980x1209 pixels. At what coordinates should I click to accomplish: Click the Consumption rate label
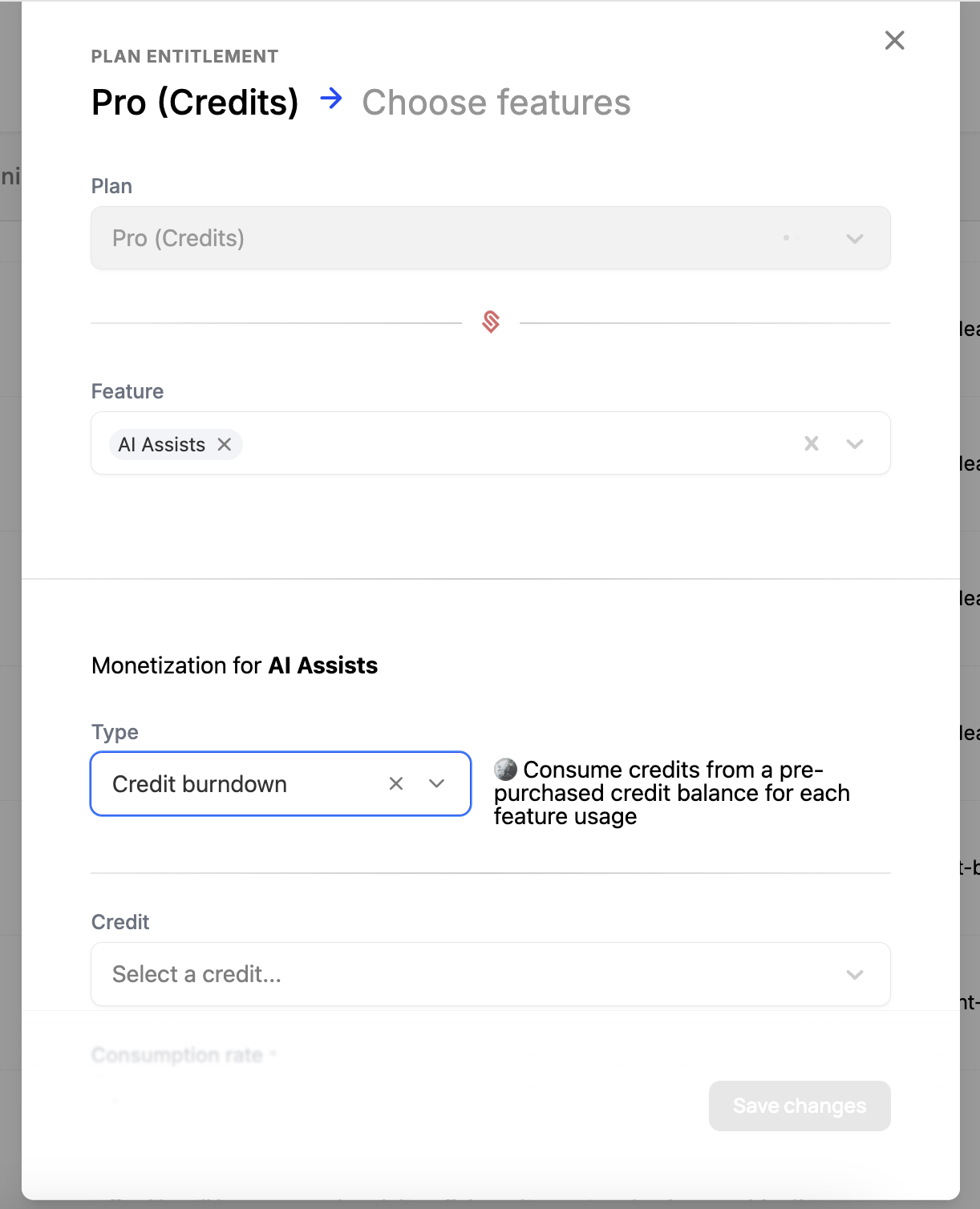176,1055
